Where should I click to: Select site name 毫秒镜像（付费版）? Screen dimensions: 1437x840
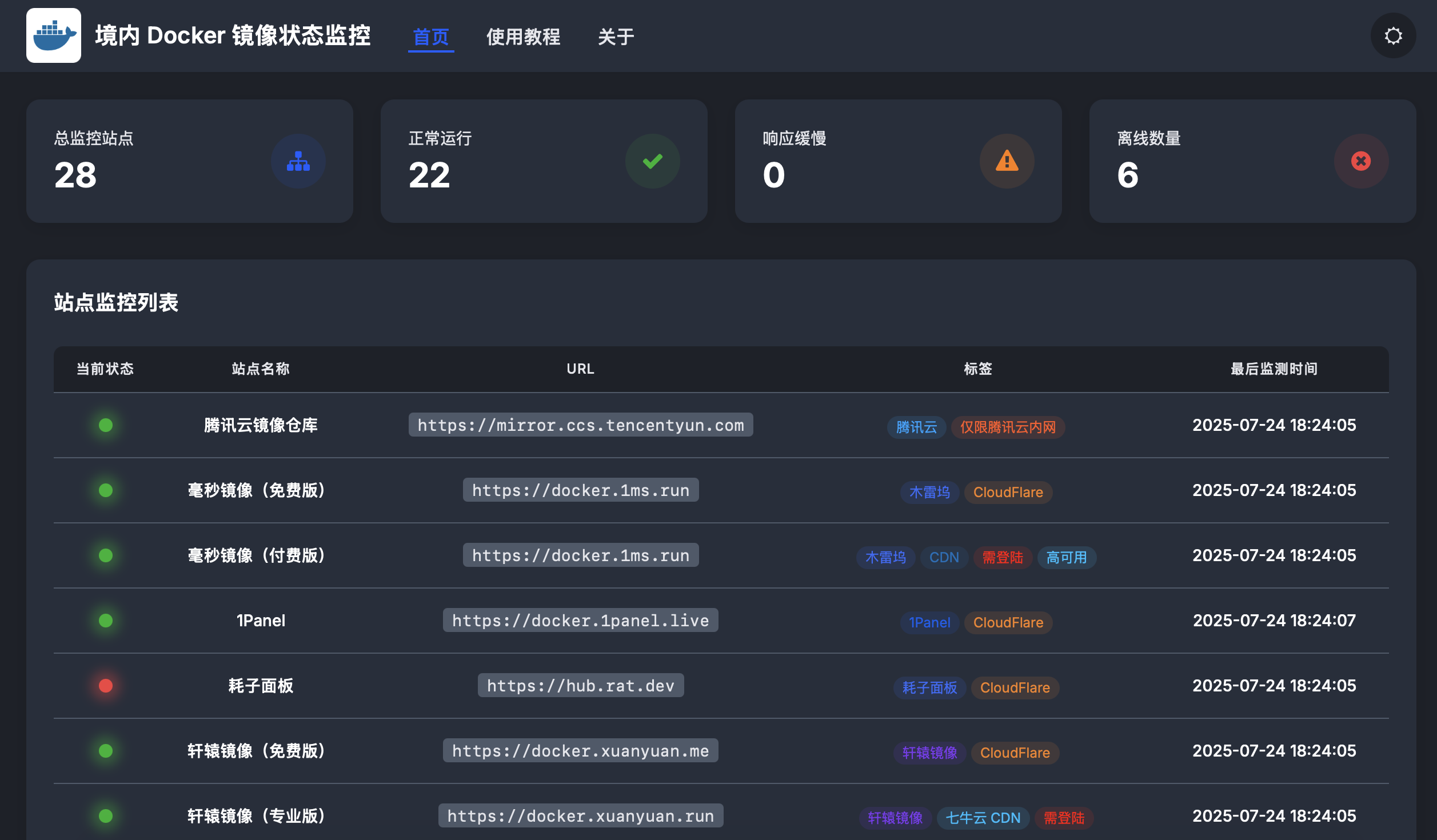[257, 555]
